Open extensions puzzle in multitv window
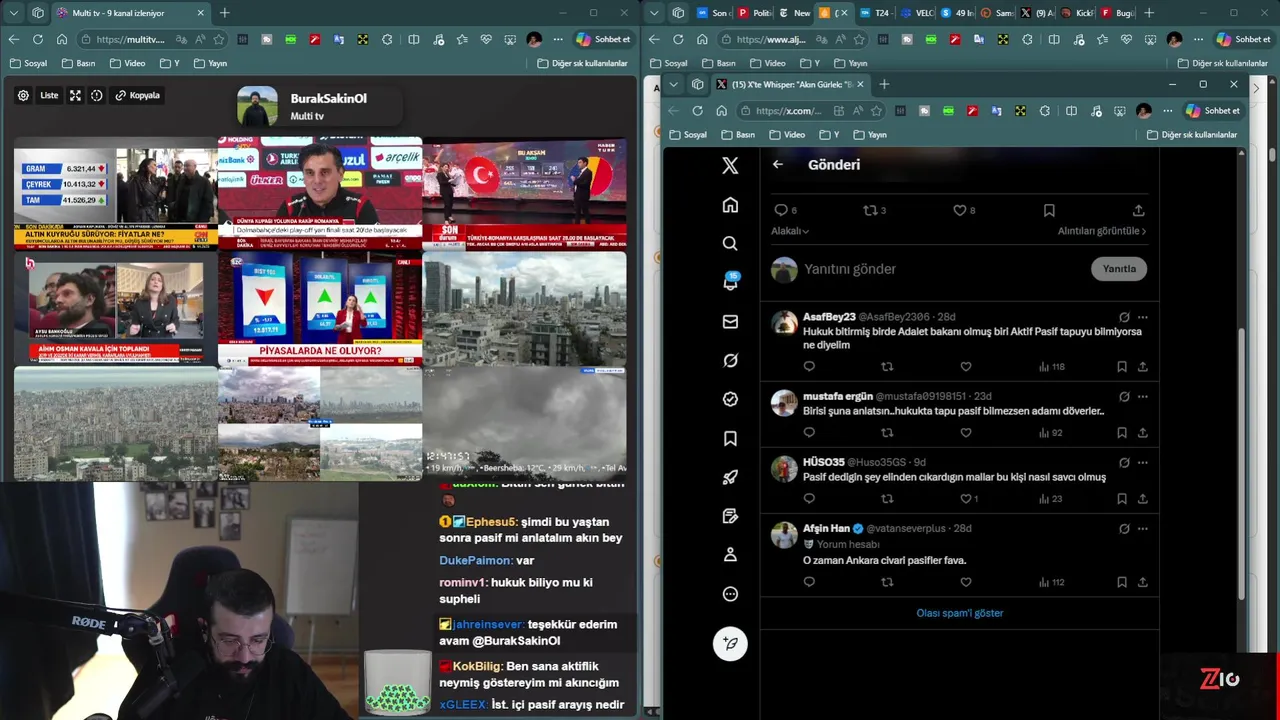Viewport: 1280px width, 720px height. pyautogui.click(x=387, y=39)
